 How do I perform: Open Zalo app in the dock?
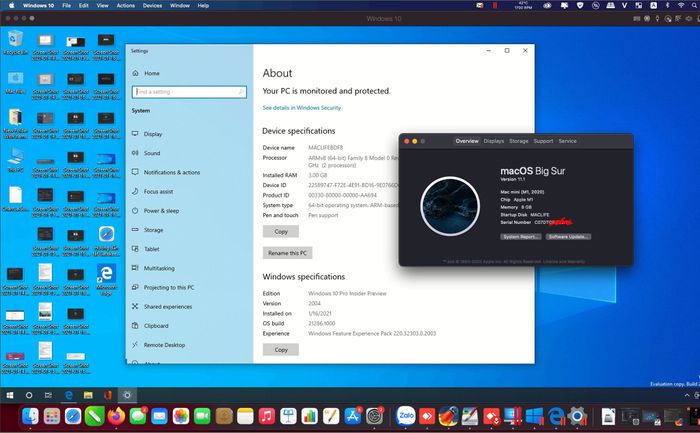(406, 416)
